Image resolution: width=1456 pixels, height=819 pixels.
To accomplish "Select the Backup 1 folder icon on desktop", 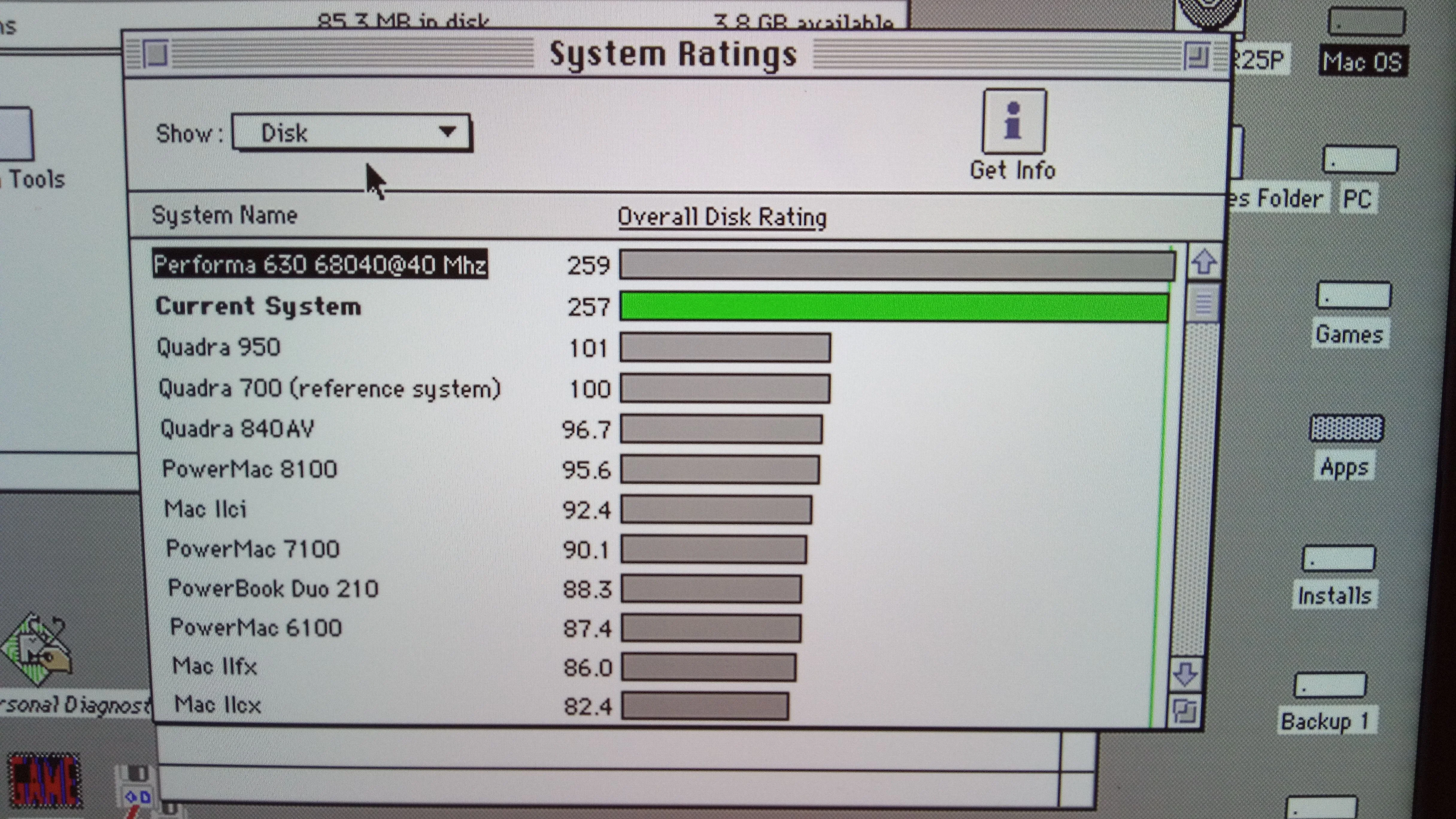I will tap(1330, 685).
